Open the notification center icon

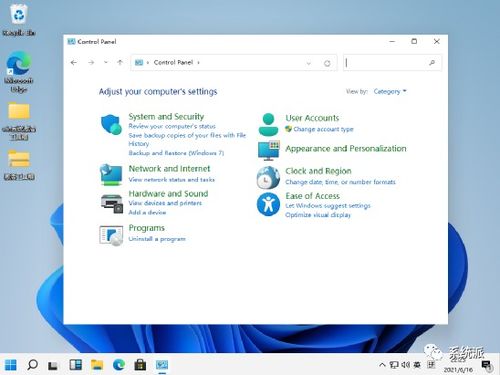[x=487, y=365]
